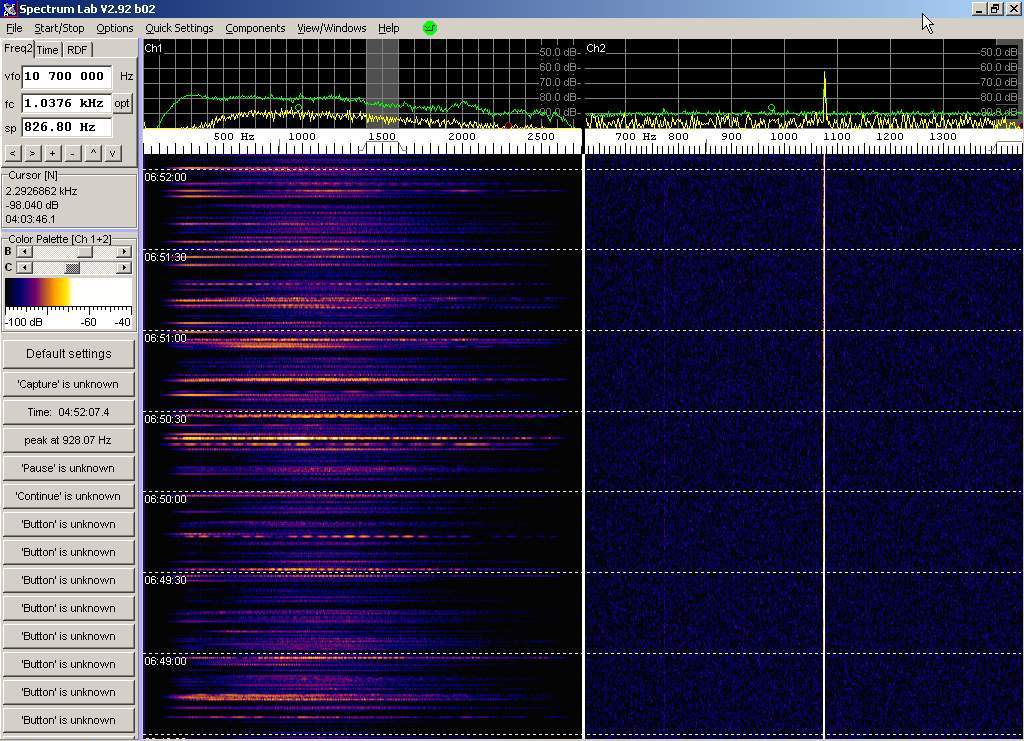Click the 'peak at 928.07 Hz' button
This screenshot has height=741, width=1024.
click(68, 440)
